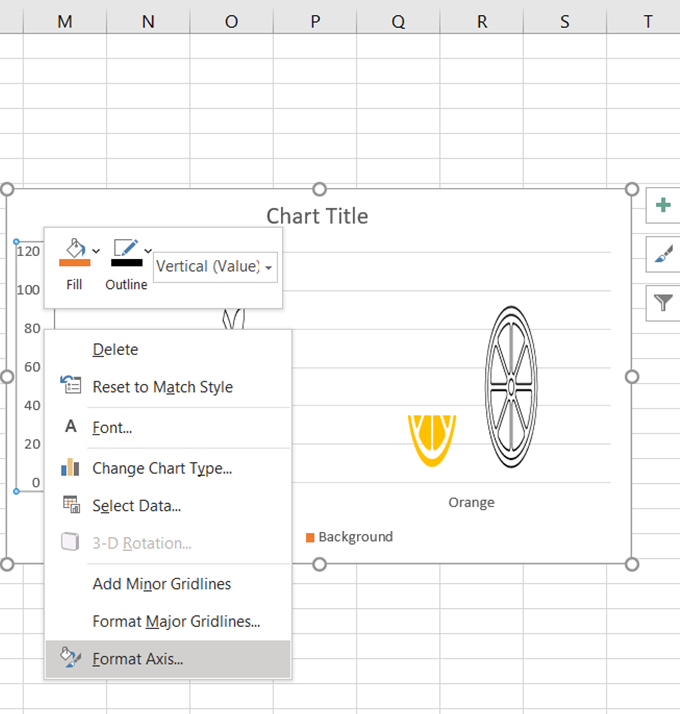
Task: Click the Font letter A icon
Action: pyautogui.click(x=71, y=426)
